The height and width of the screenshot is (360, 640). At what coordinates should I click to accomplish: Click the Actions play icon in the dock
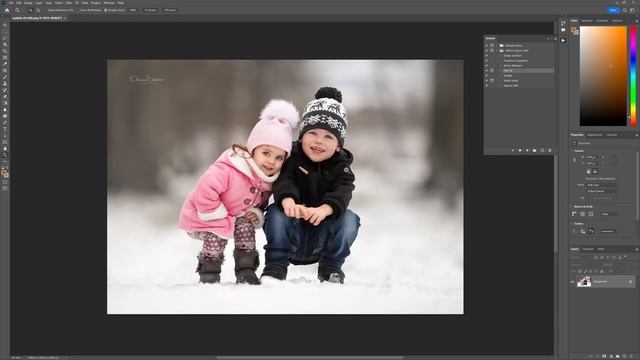[x=563, y=40]
